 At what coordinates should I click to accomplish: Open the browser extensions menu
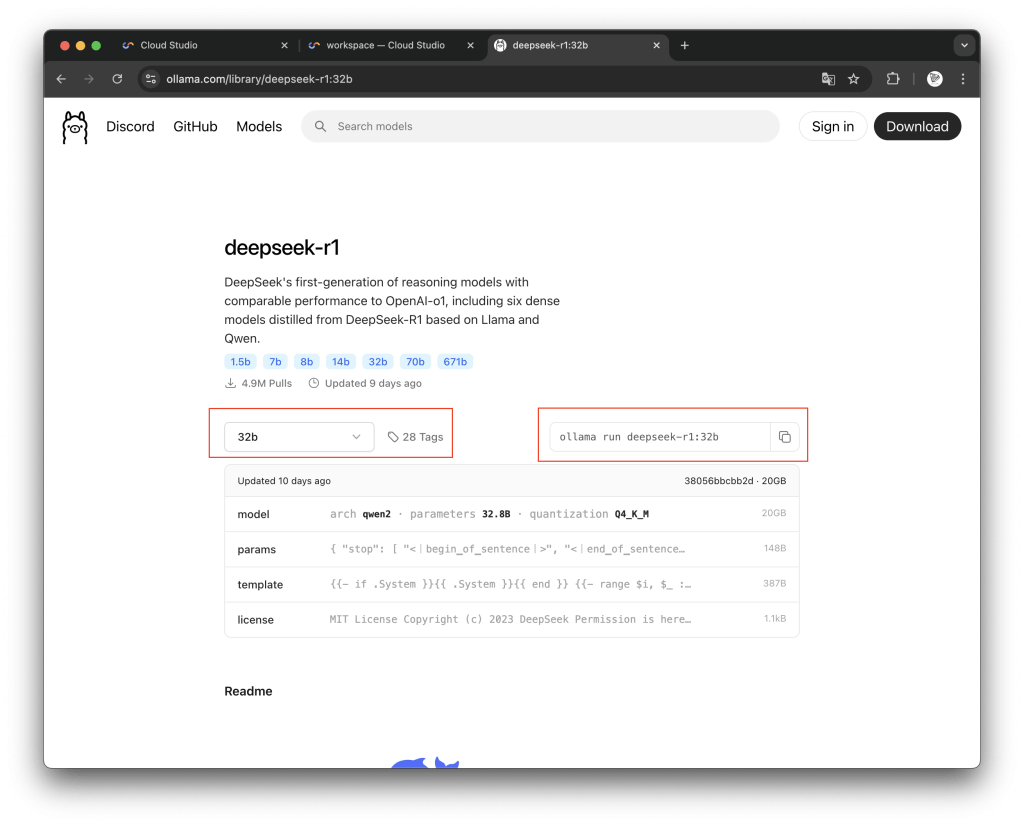[893, 79]
